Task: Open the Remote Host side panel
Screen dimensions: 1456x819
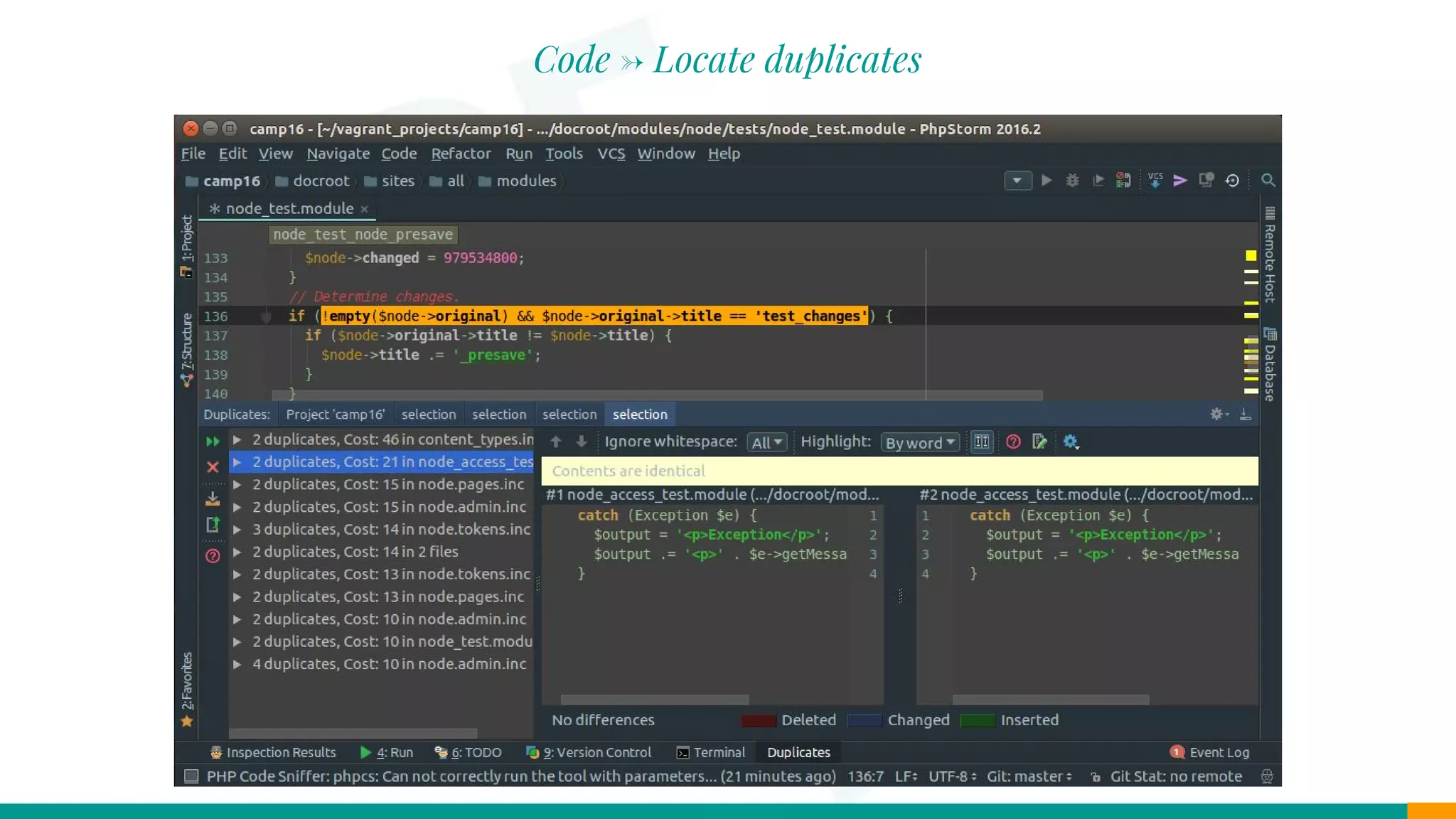Action: 1270,255
